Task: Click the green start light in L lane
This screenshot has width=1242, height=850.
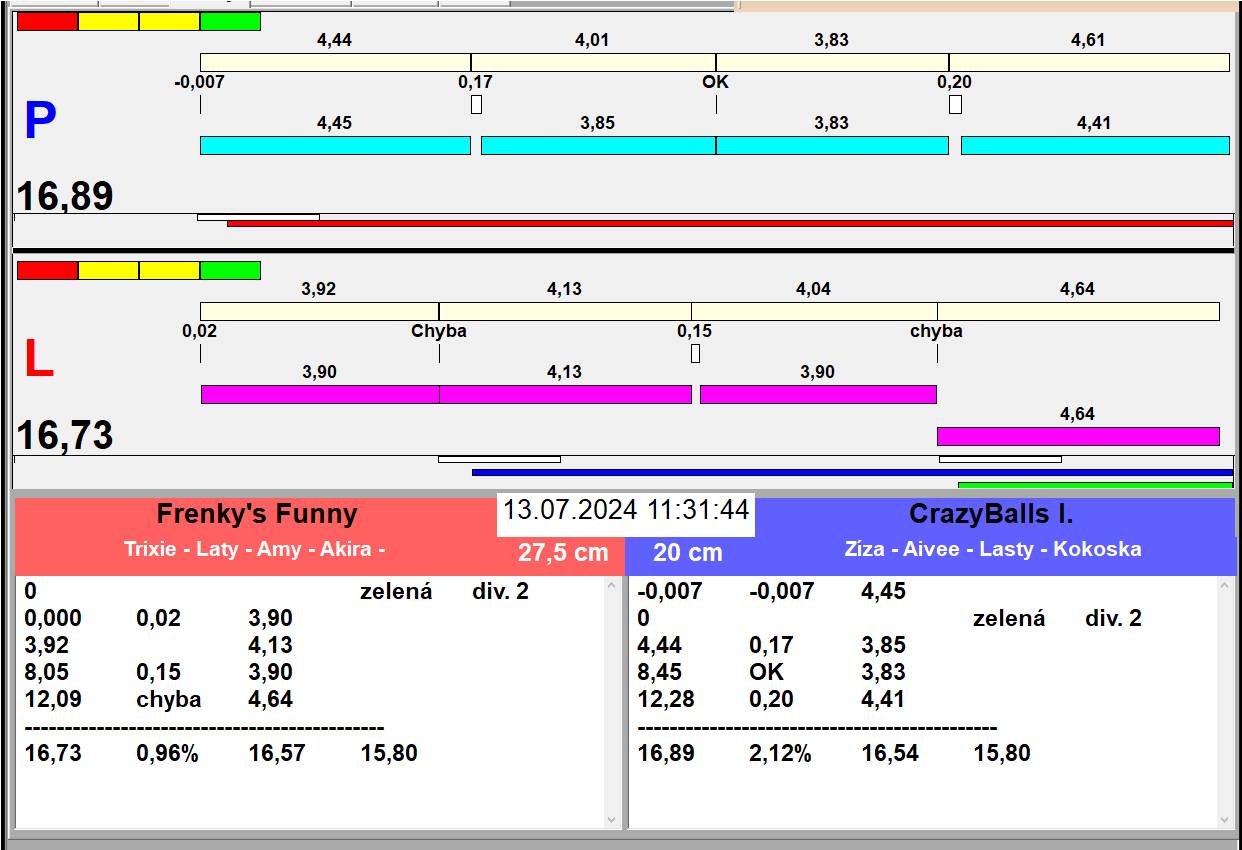Action: [230, 270]
